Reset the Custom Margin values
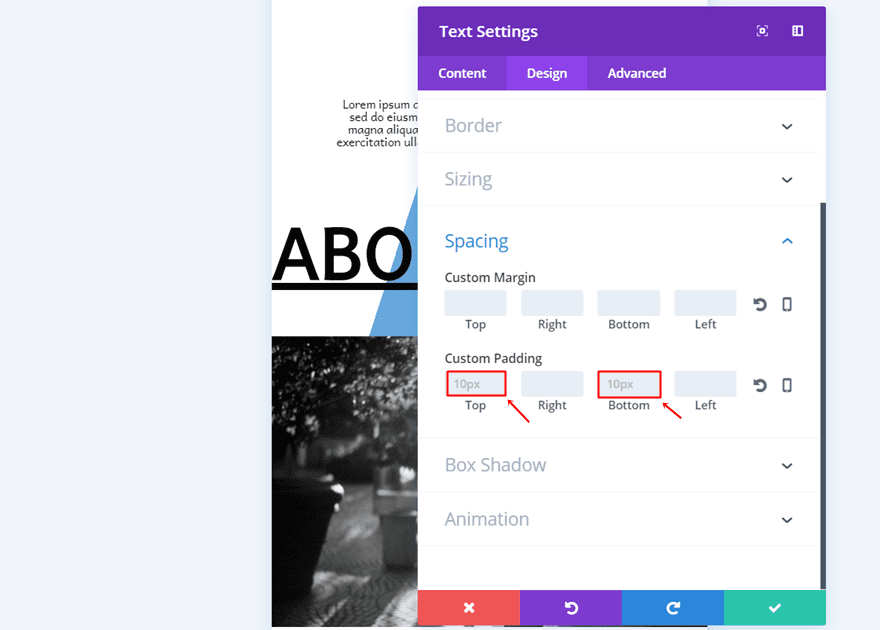Screen dimensions: 880x630 click(760, 304)
